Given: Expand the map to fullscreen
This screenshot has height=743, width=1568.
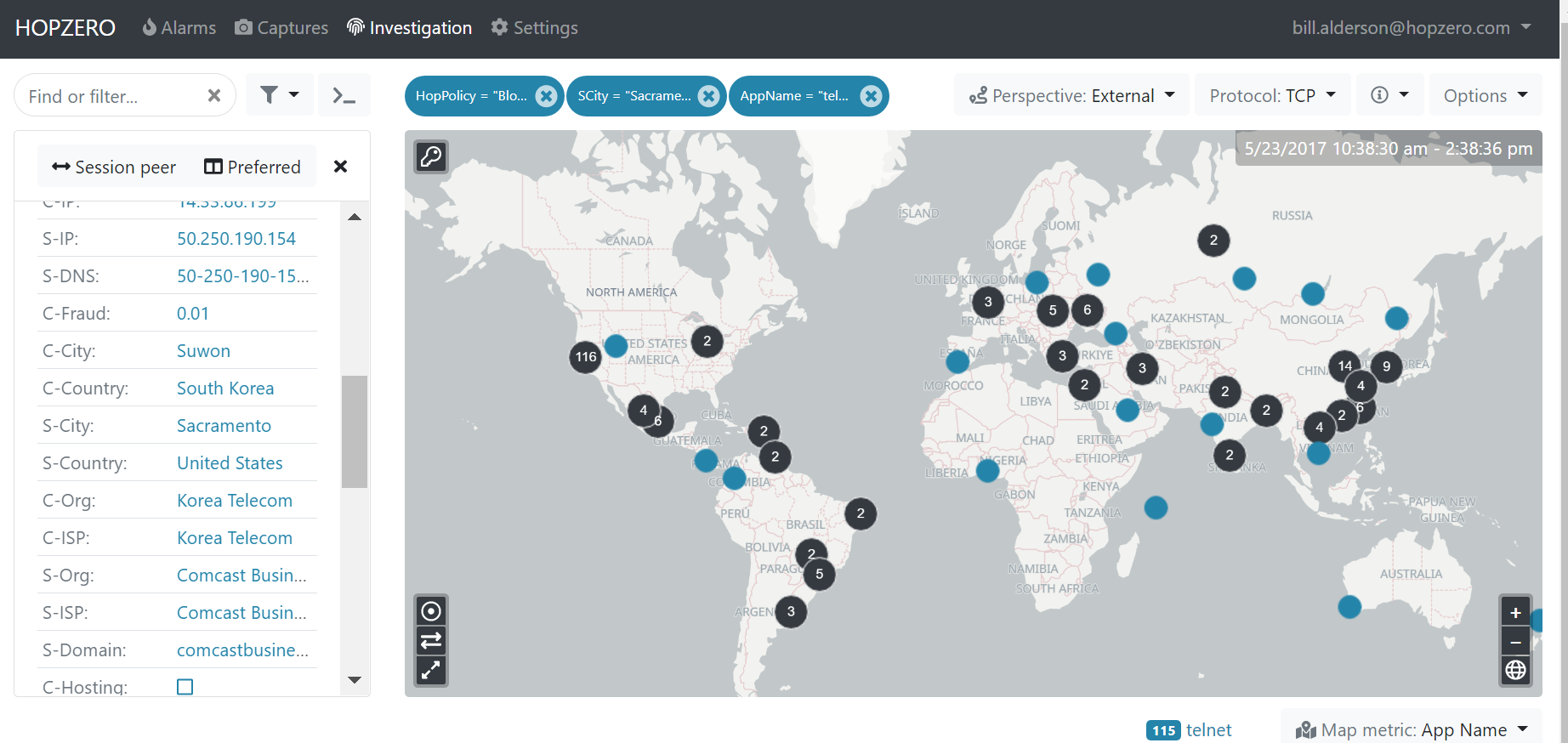Looking at the screenshot, I should pos(431,670).
